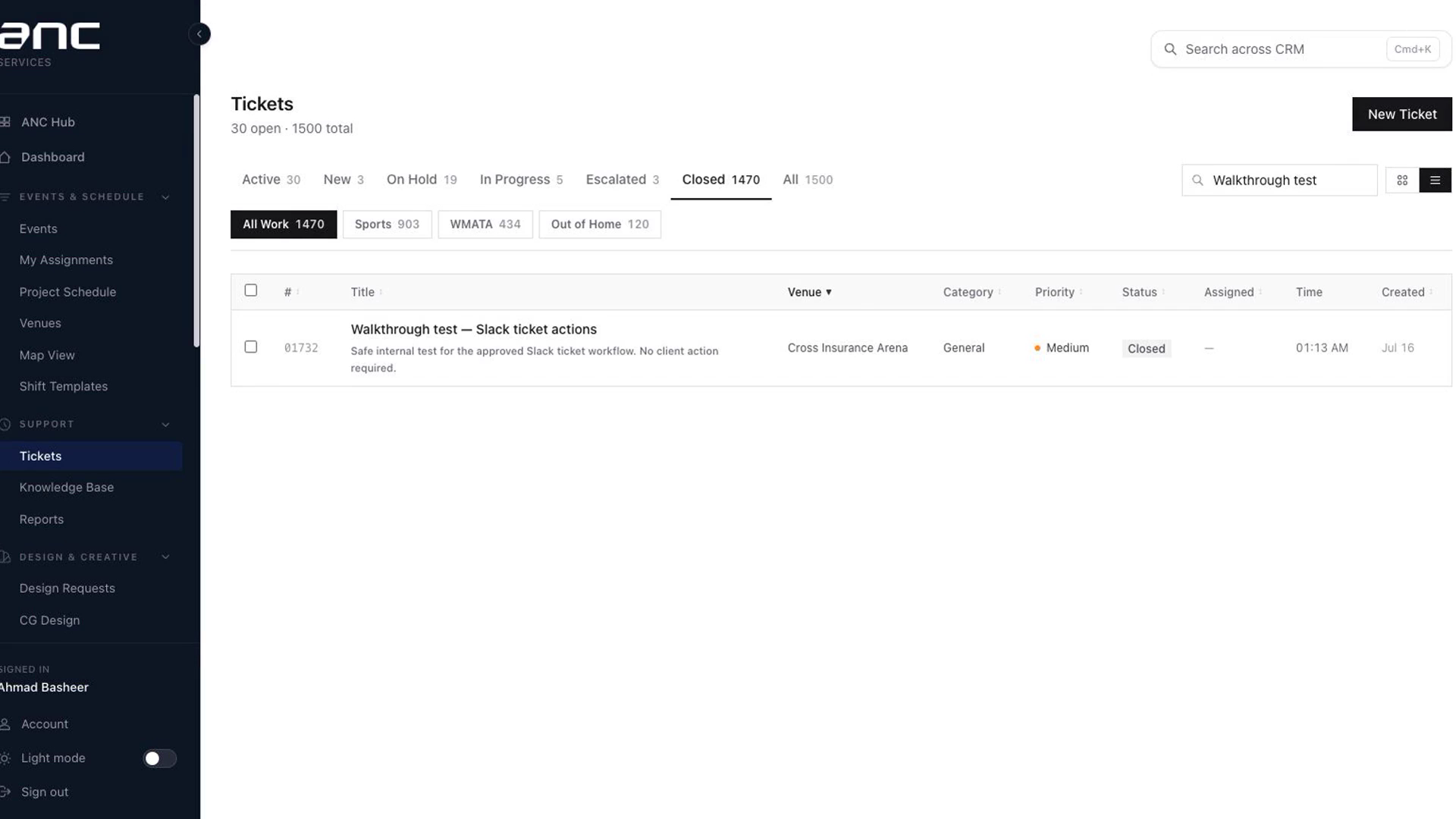The image size is (1456, 819).
Task: Select ticket 01732 checkbox
Action: (x=251, y=347)
